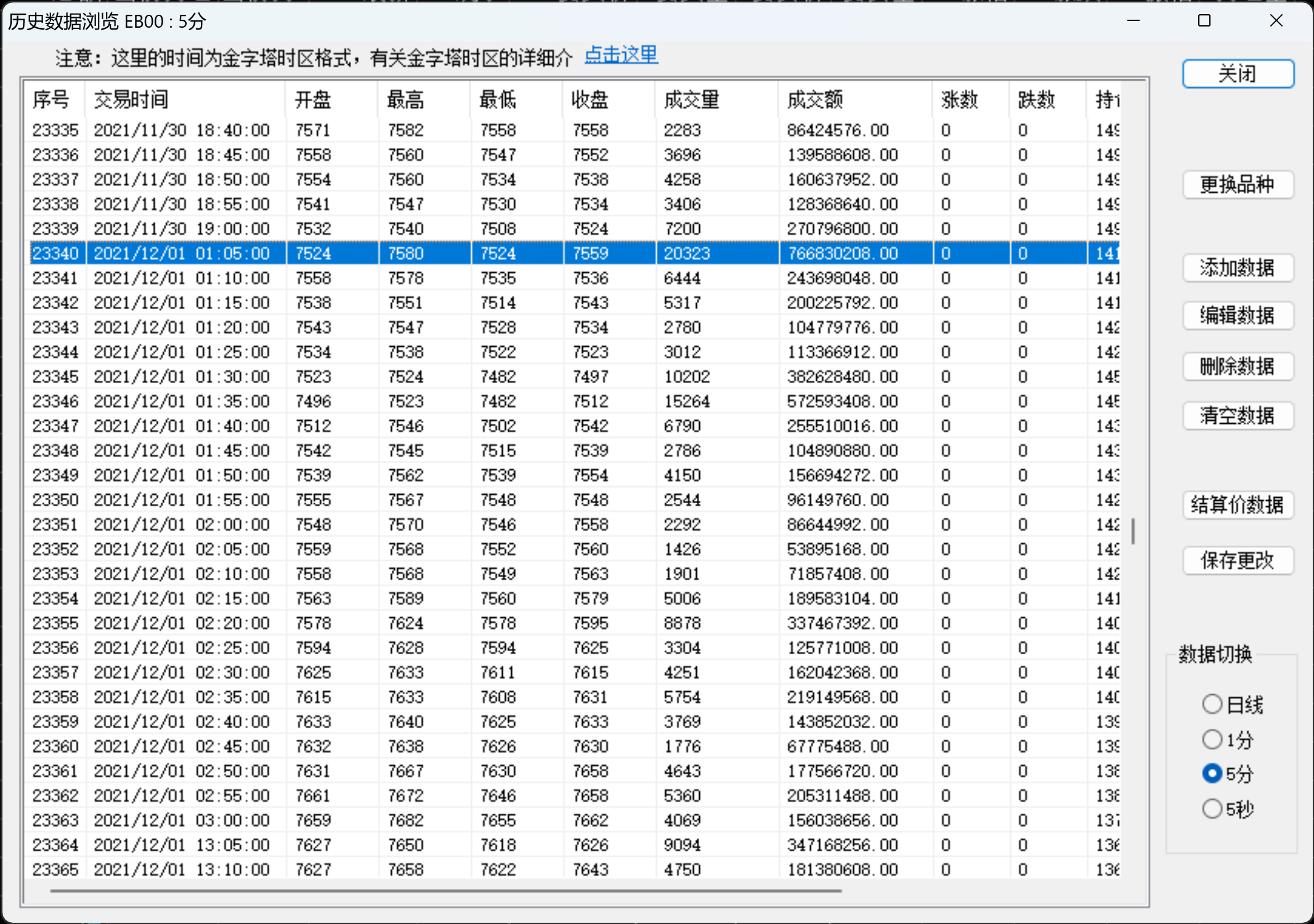Image resolution: width=1314 pixels, height=924 pixels.
Task: Select the 日线 radio button
Action: [x=1212, y=703]
